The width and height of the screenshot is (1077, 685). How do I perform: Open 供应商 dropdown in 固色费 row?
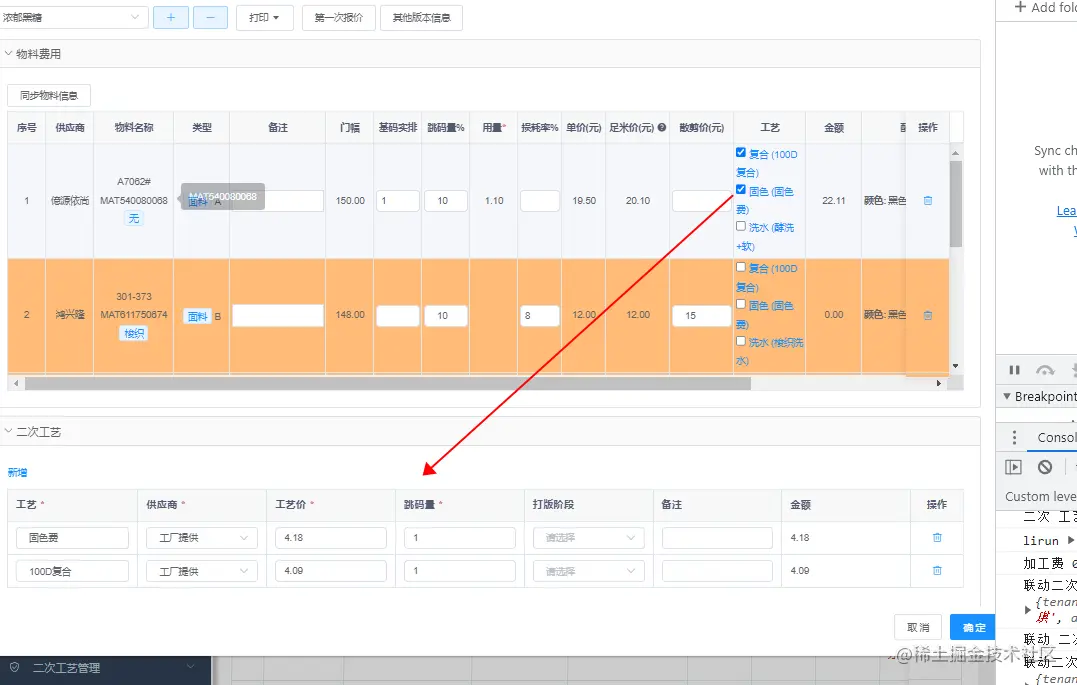202,538
